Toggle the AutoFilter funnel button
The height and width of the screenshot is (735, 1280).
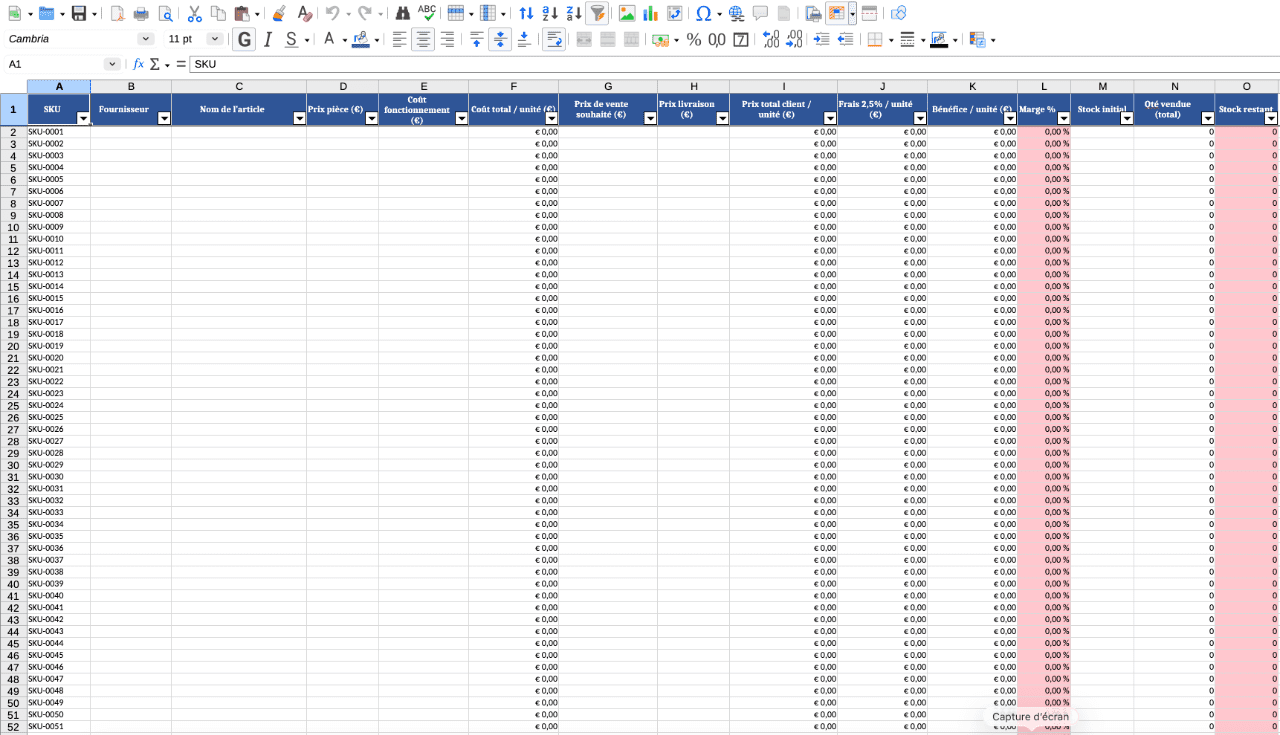tap(597, 13)
